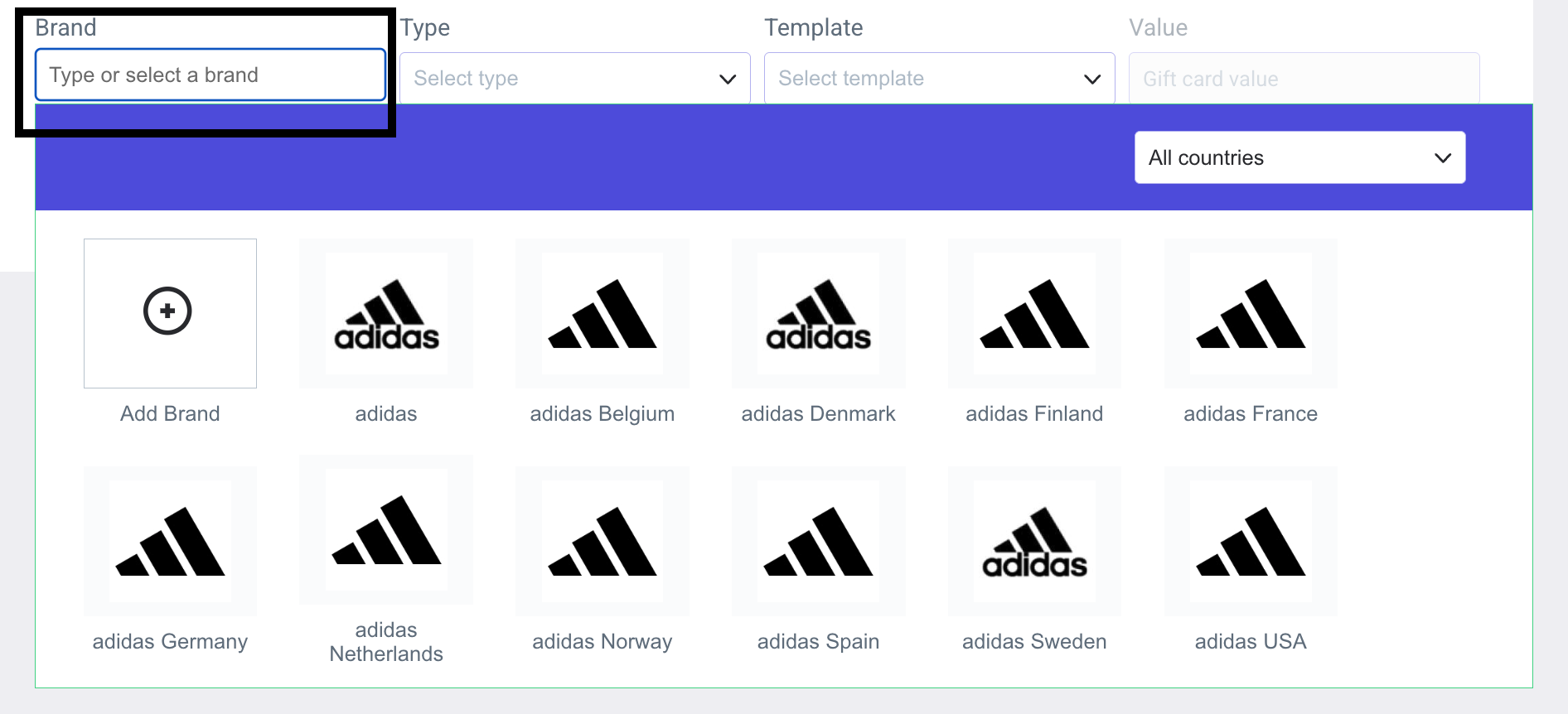Open the Select type dropdown
The image size is (1568, 714).
point(574,79)
